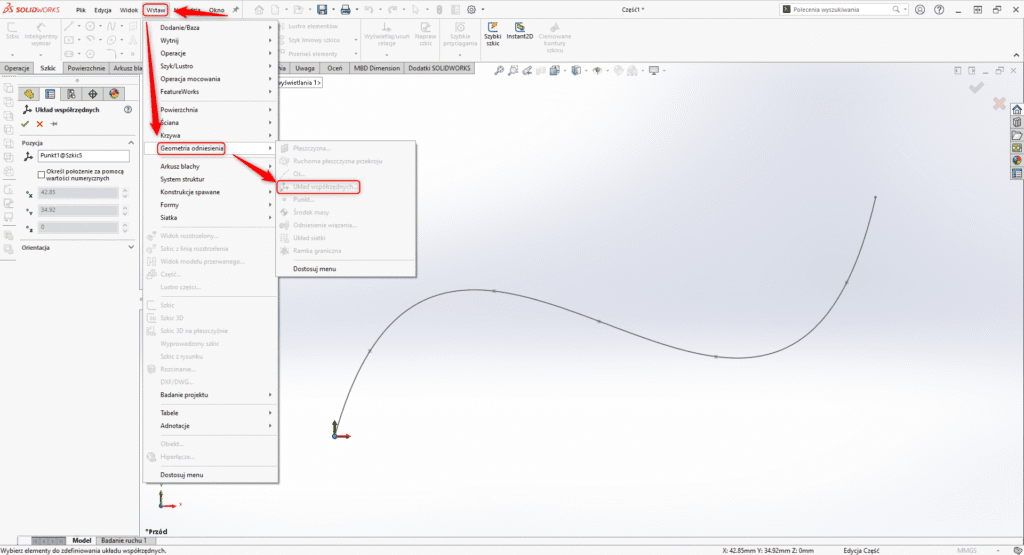
Task: Click the Adnotacje menu entry
Action: click(175, 426)
